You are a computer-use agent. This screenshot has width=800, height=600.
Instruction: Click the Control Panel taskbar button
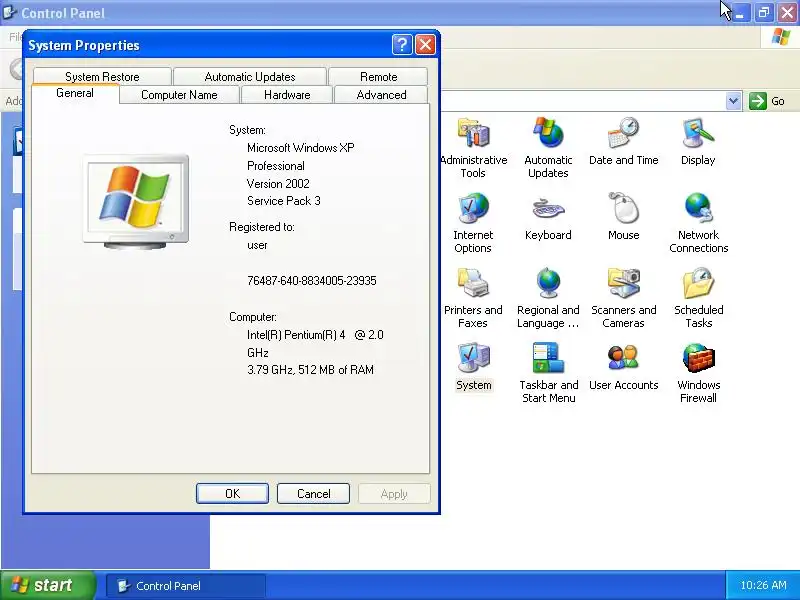(x=186, y=586)
